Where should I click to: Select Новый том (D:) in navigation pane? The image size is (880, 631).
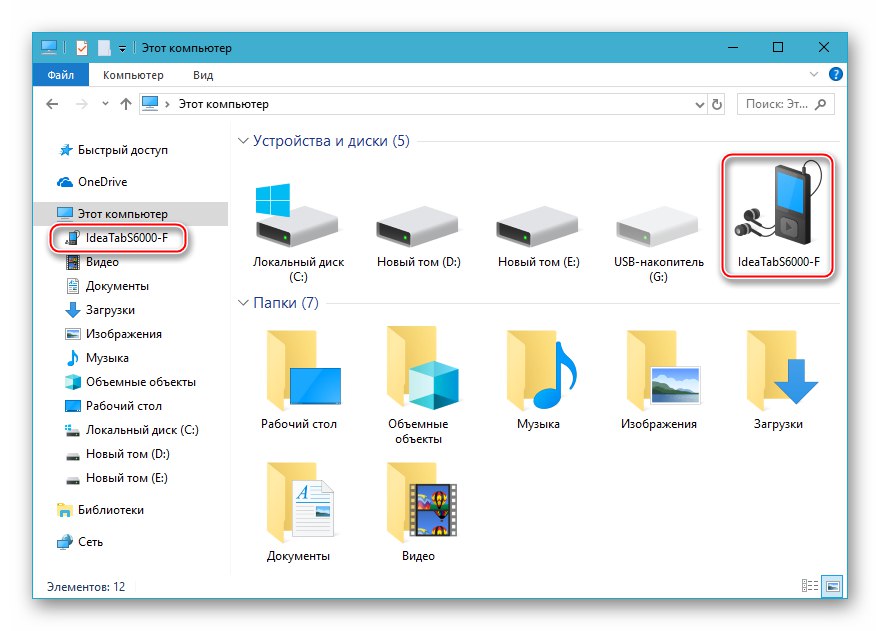tap(118, 454)
